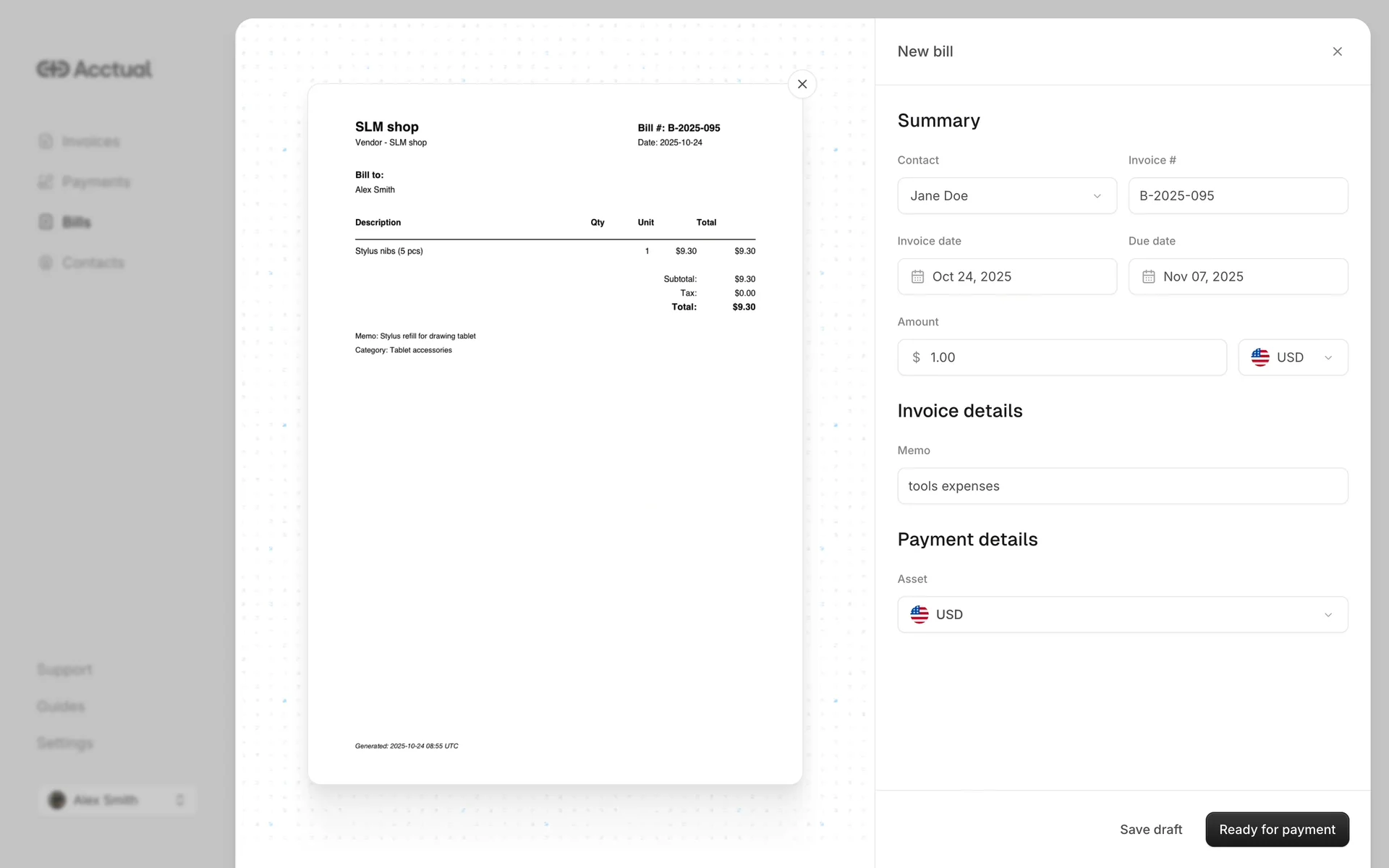This screenshot has height=868, width=1389.
Task: Open the Payments menu item
Action: [95, 182]
